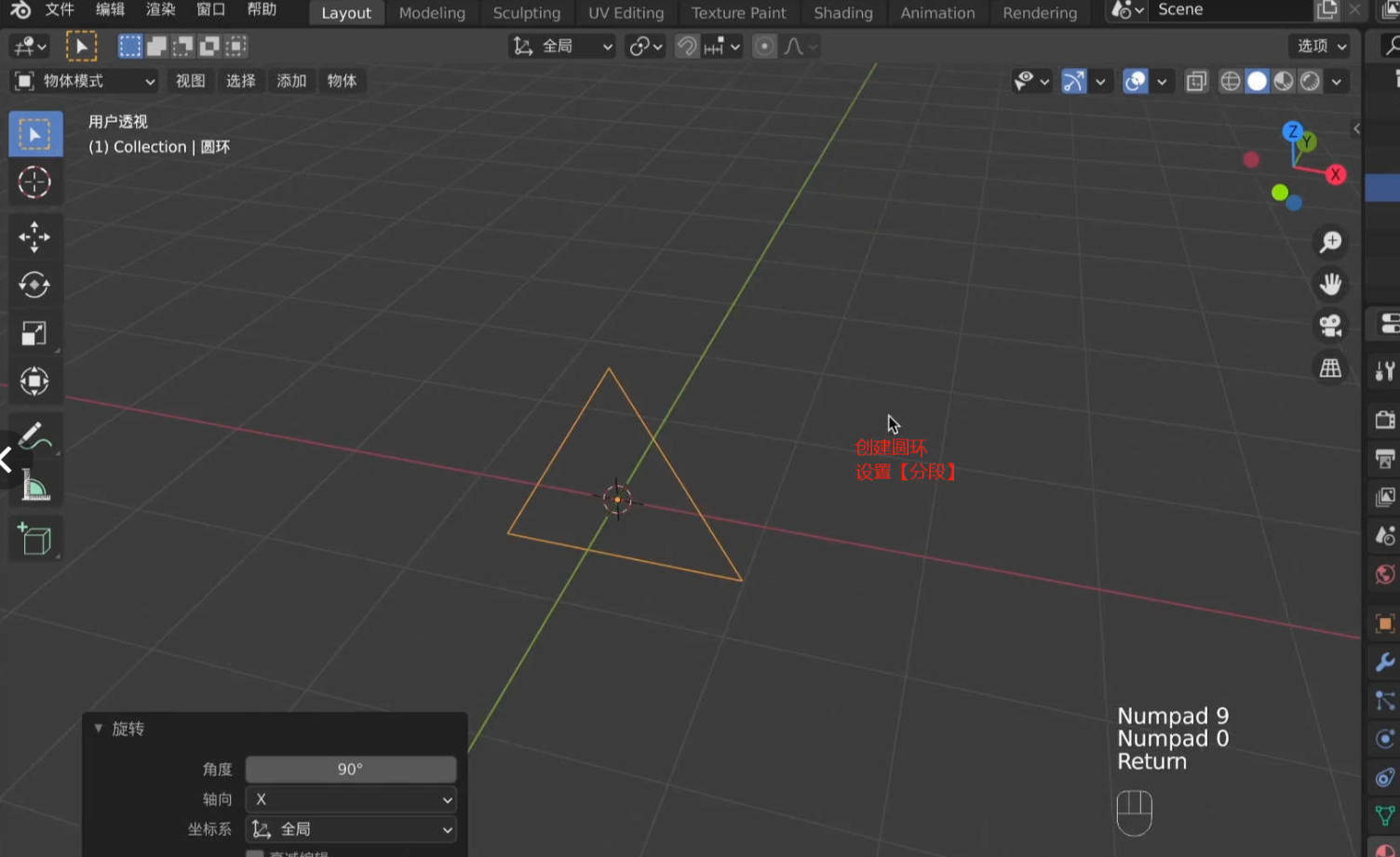Open the 轴向 axis dropdown set to X
Viewport: 1400px width, 857px height.
[x=350, y=798]
